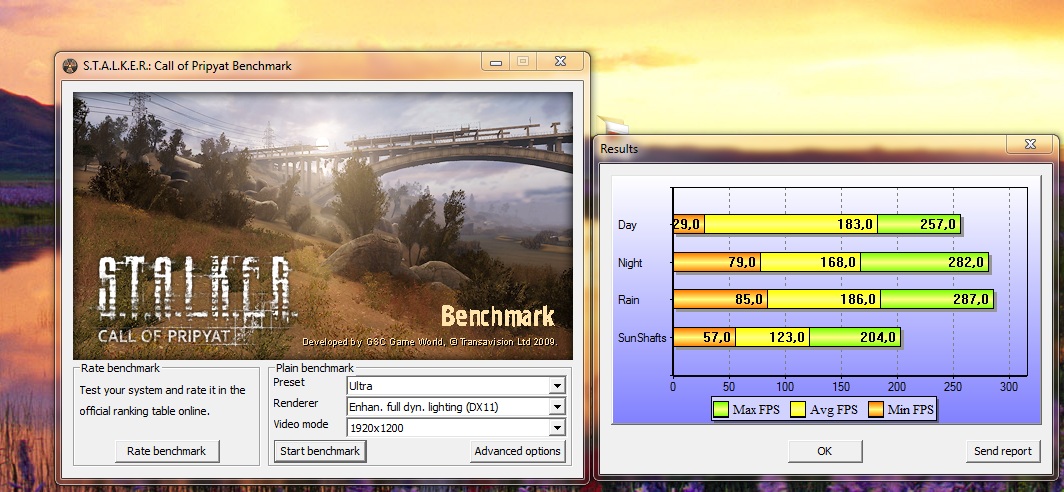Screen dimensions: 1064x492
Task: Confirm Results dialog with OK
Action: pos(824,451)
